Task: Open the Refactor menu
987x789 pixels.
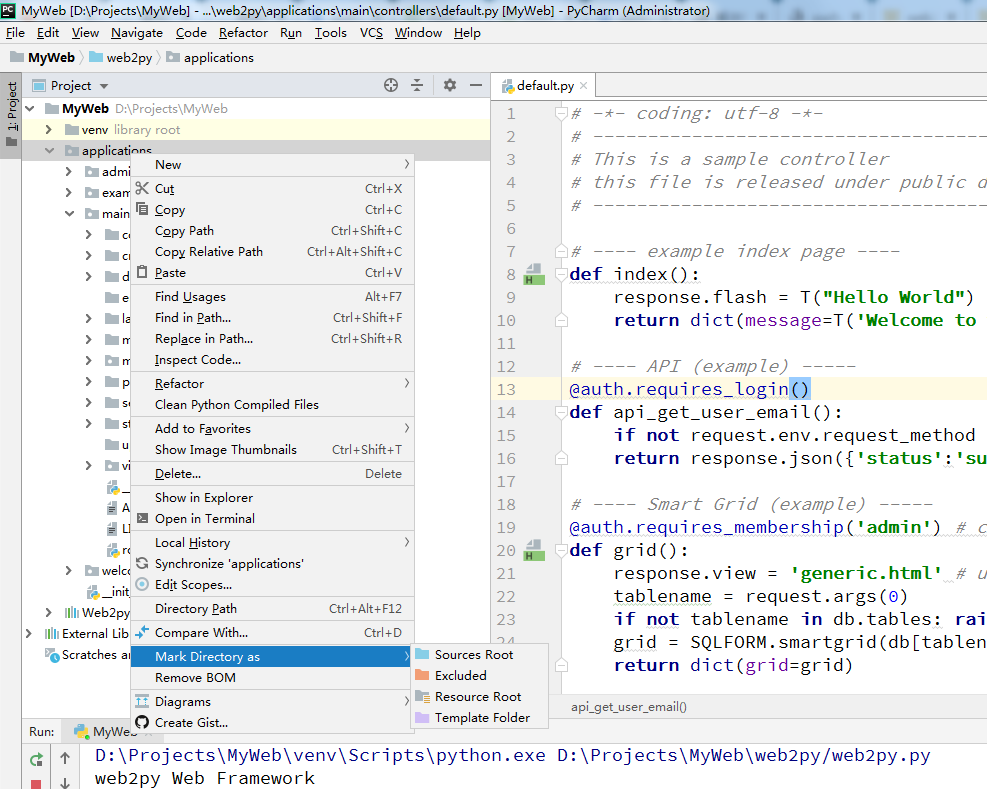Action: coord(243,33)
